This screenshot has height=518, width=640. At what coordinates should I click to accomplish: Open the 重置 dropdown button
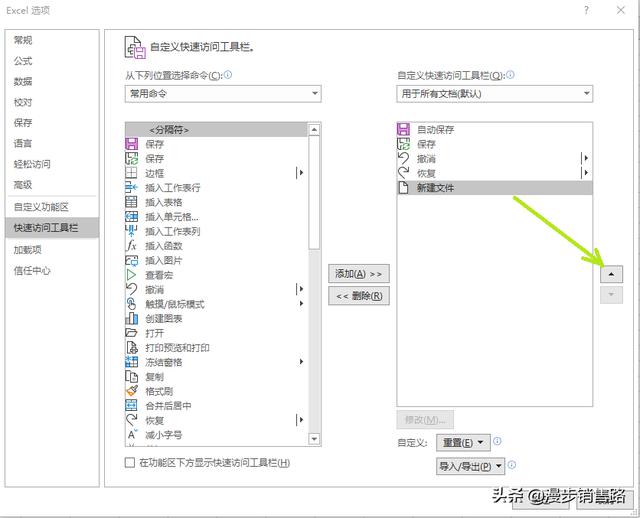tap(463, 442)
